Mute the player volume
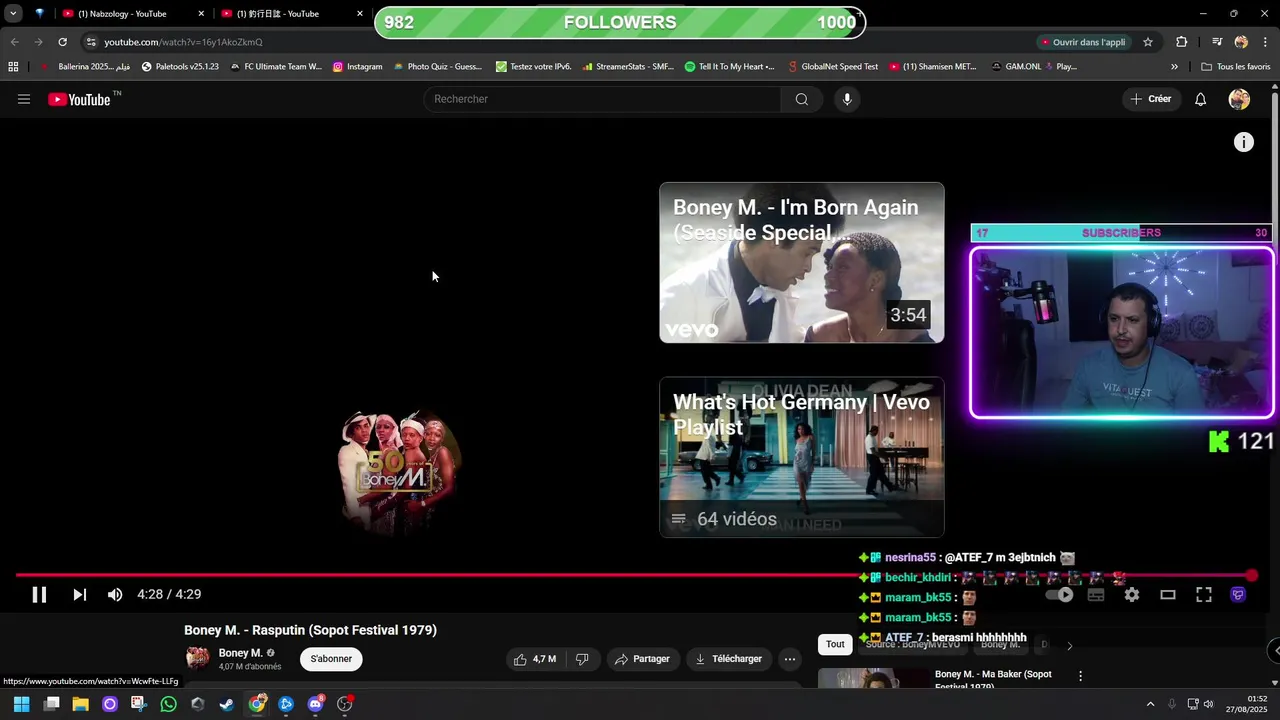The image size is (1280, 720). tap(115, 595)
